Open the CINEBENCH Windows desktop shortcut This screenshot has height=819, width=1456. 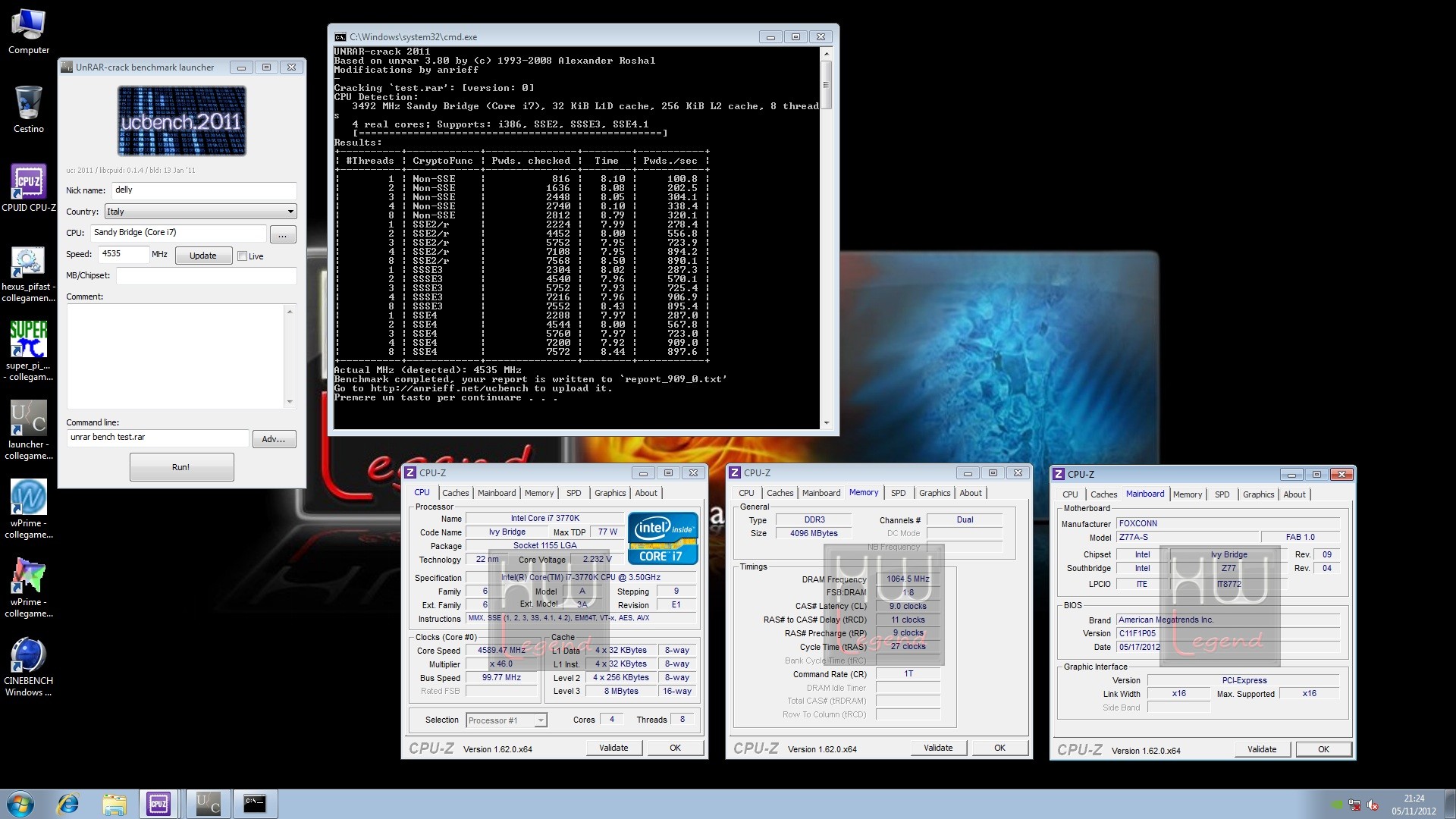click(28, 666)
